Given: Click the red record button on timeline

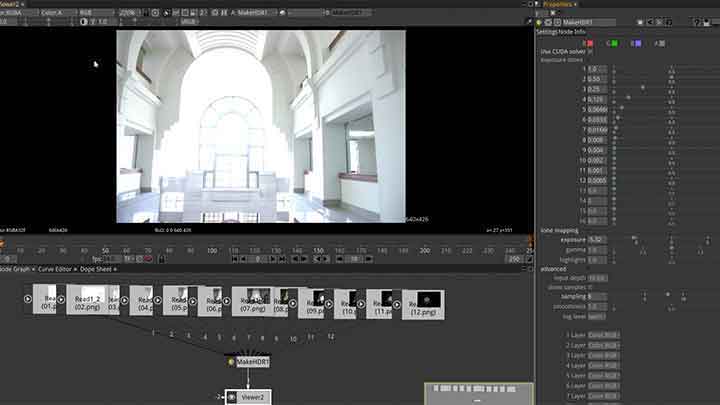Looking at the screenshot, I should pyautogui.click(x=148, y=259).
